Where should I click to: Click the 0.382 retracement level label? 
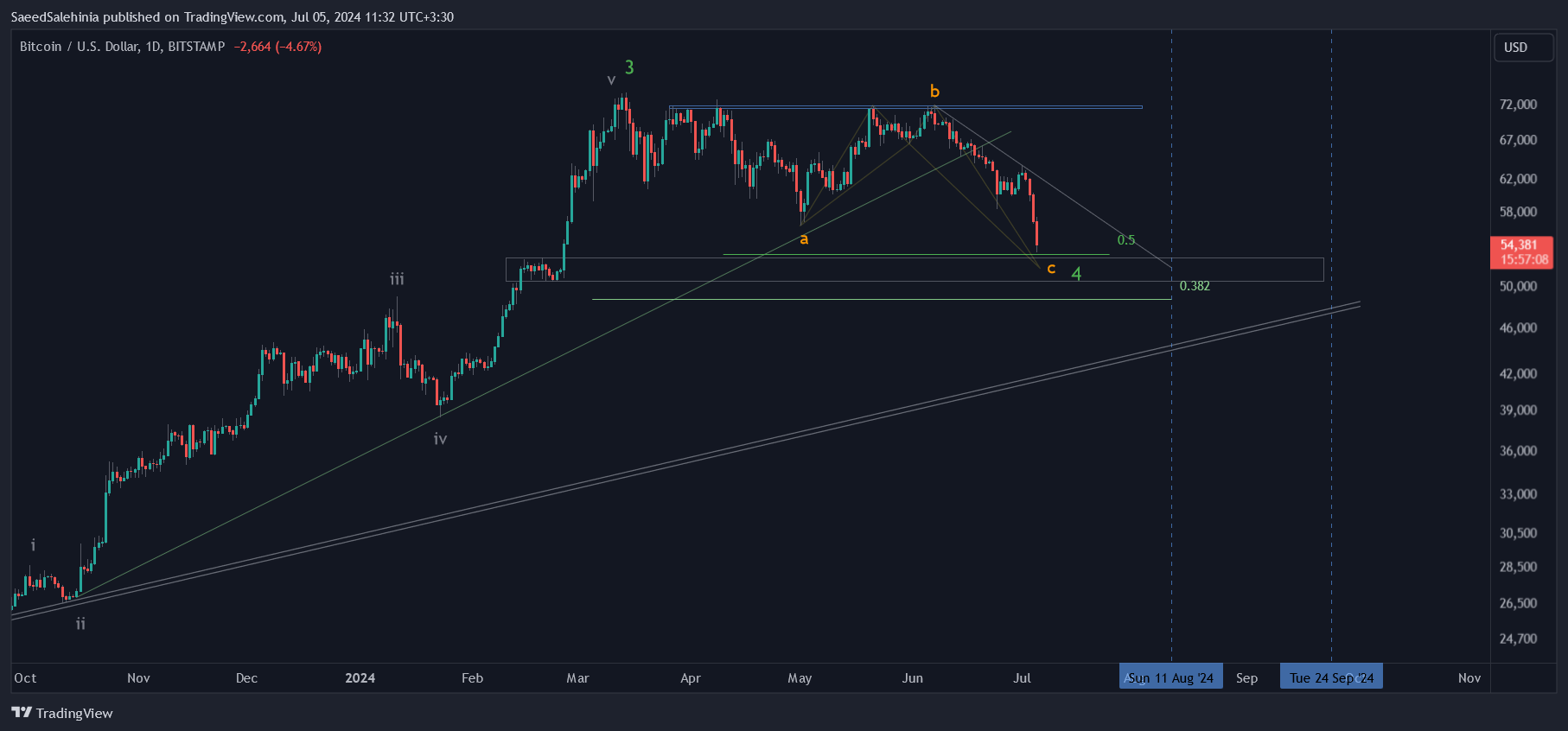coord(1195,286)
